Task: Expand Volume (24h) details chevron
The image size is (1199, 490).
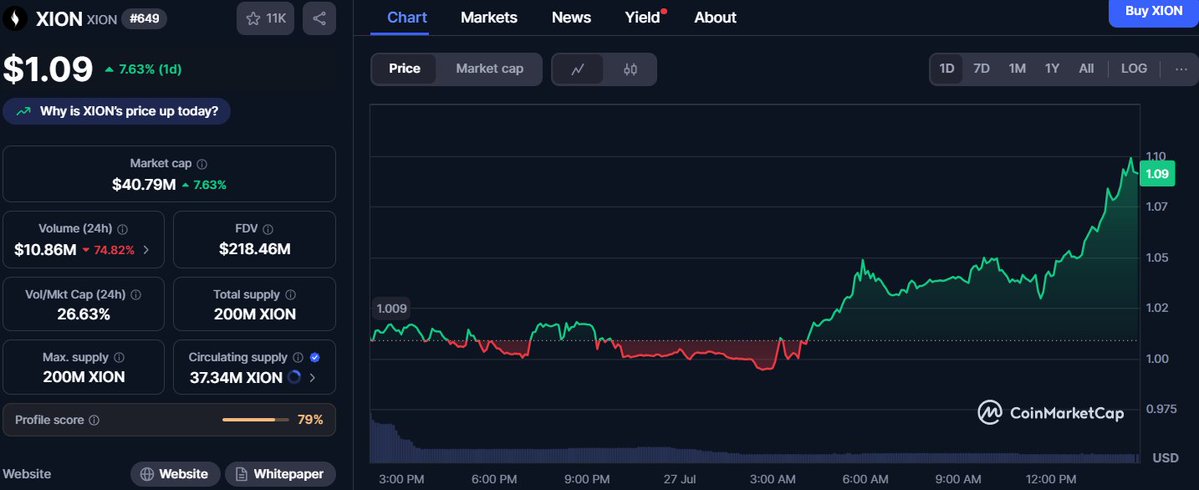Action: click(146, 249)
